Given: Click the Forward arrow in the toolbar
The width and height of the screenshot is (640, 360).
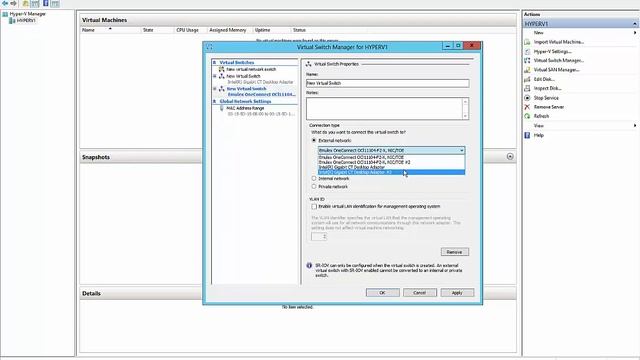Looking at the screenshot, I should tap(13, 3).
